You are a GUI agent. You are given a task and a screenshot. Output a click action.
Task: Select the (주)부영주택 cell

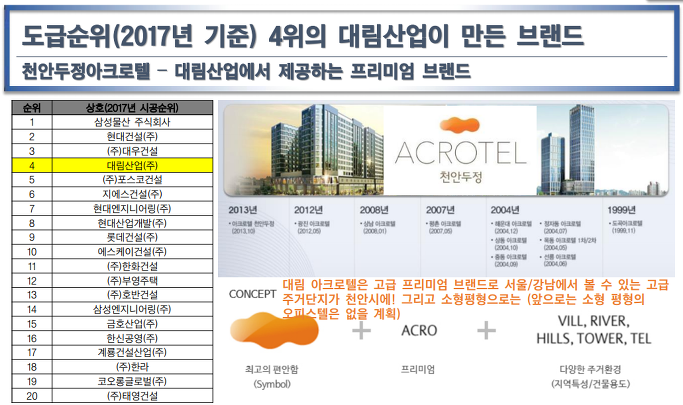click(132, 280)
